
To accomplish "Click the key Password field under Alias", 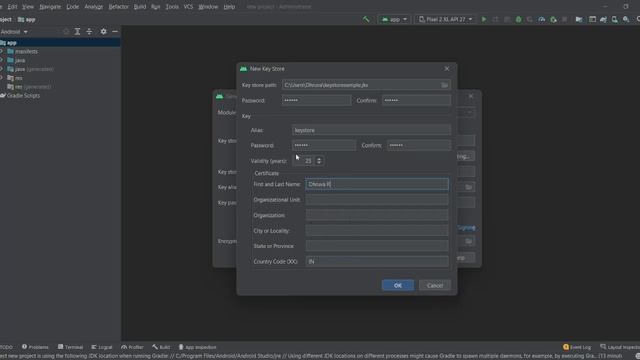I will click(324, 145).
